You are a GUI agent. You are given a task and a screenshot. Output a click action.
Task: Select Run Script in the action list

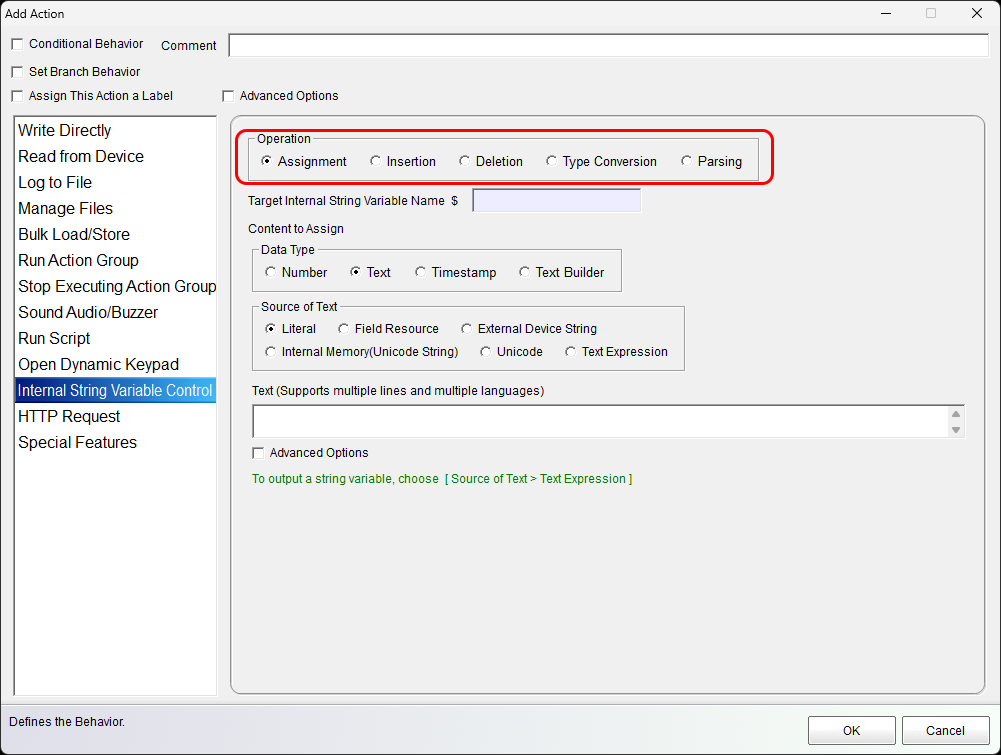(x=54, y=339)
